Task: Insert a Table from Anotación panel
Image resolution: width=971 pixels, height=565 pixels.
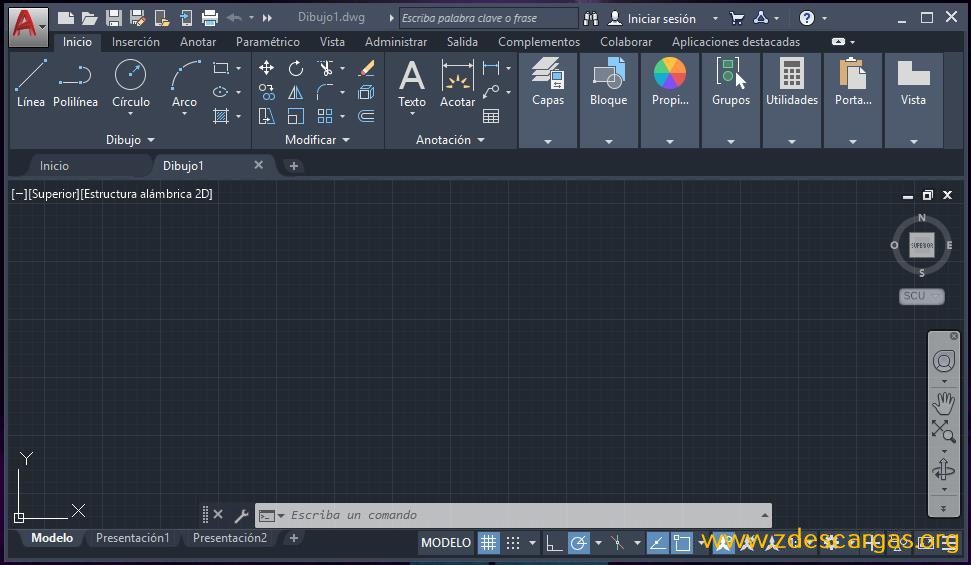Action: [491, 116]
